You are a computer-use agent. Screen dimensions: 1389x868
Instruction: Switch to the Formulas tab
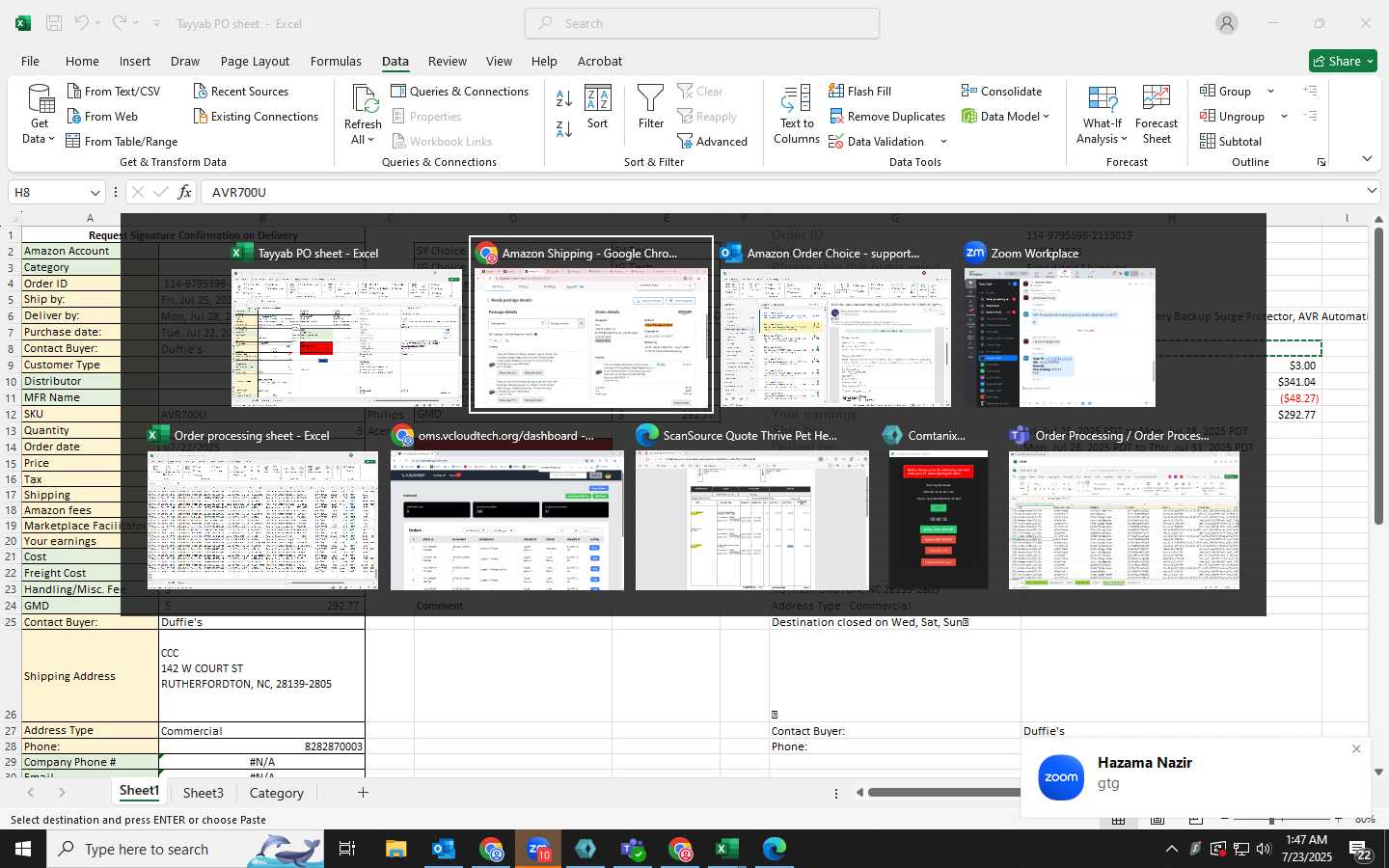[x=336, y=61]
